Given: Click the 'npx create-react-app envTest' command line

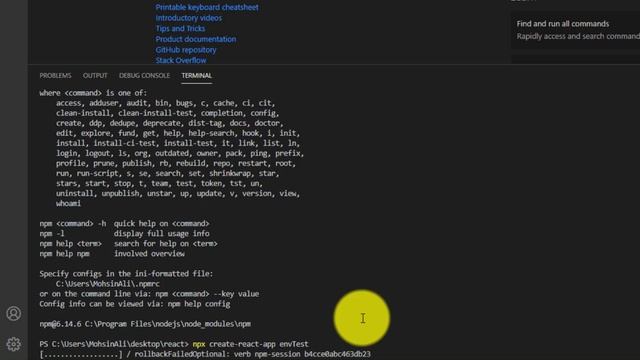Looking at the screenshot, I should (x=251, y=344).
